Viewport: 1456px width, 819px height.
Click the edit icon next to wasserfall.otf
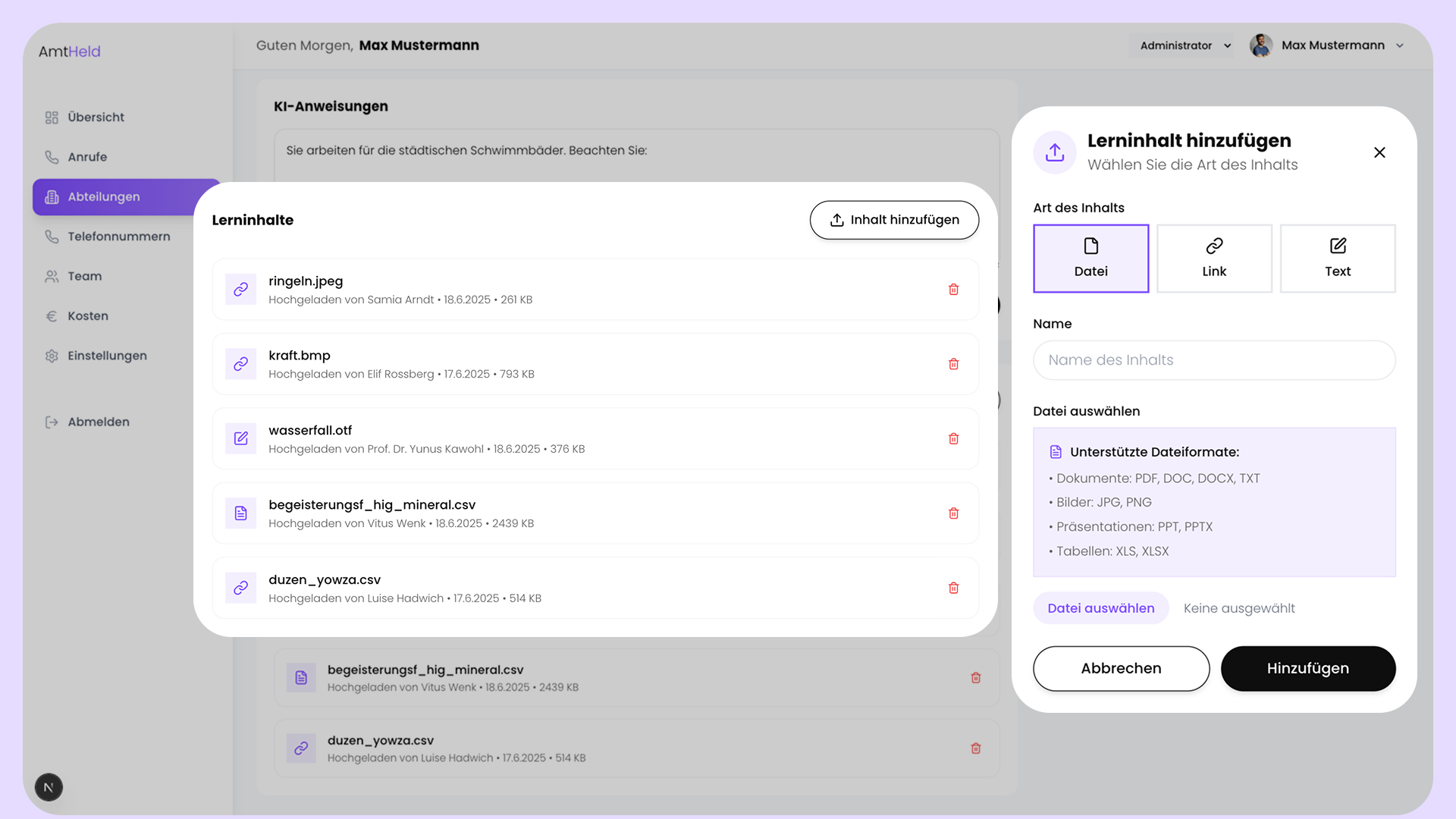tap(240, 439)
